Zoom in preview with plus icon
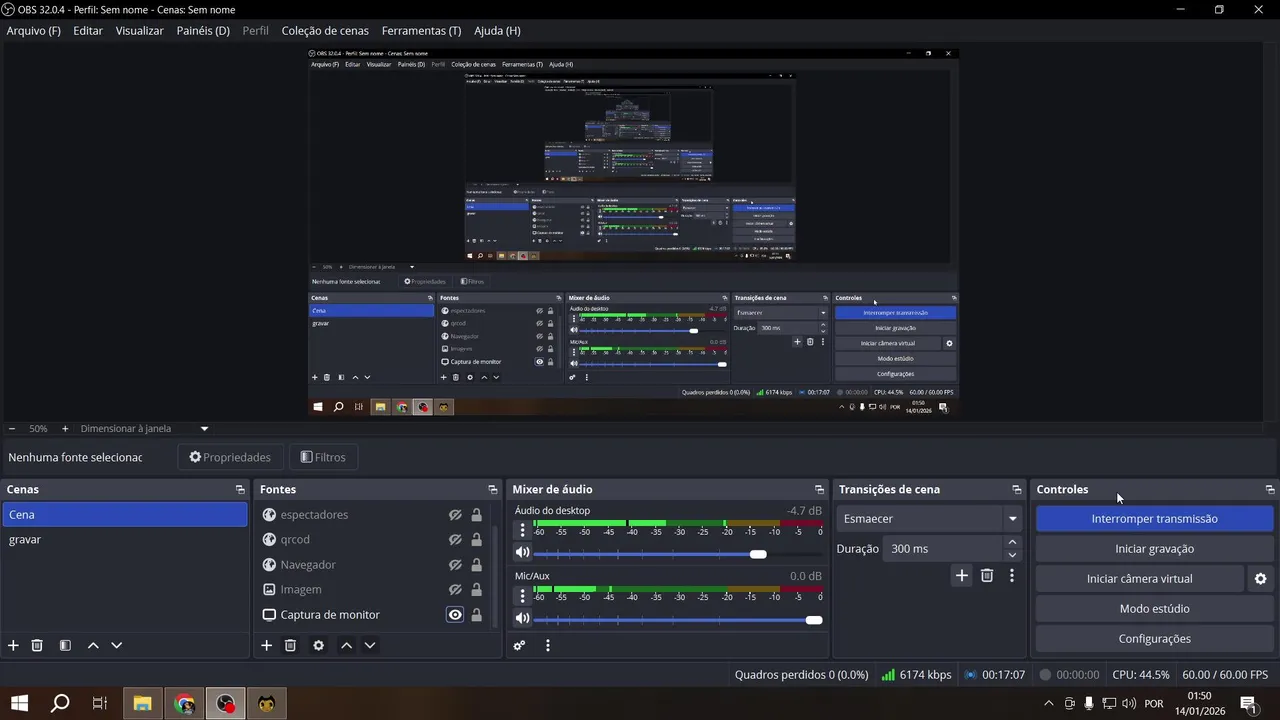 (65, 428)
